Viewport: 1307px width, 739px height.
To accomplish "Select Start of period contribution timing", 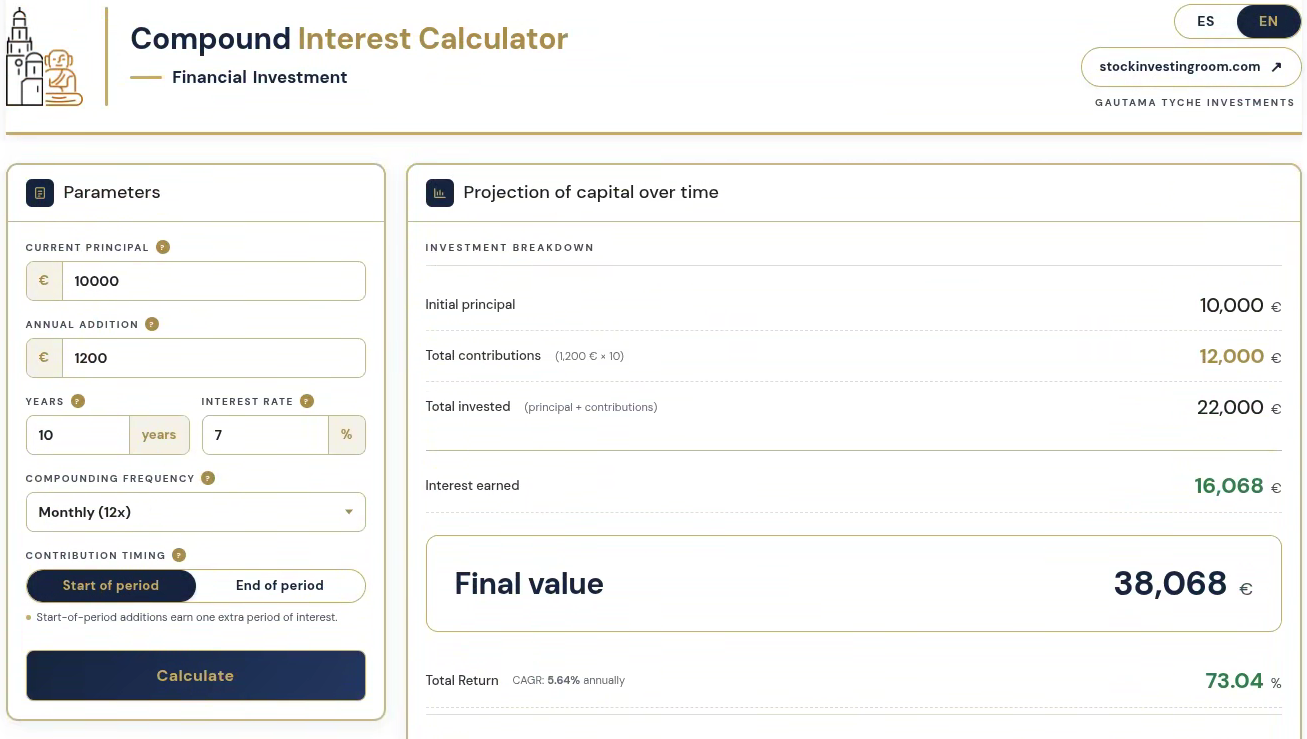I will pyautogui.click(x=111, y=586).
